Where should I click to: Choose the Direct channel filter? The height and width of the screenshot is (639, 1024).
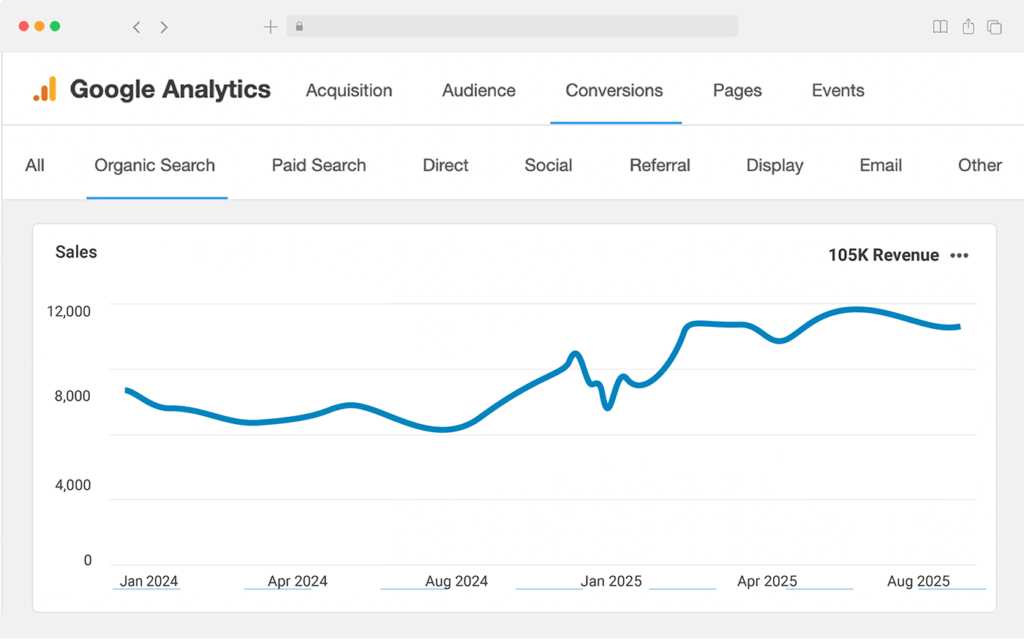[x=445, y=165]
